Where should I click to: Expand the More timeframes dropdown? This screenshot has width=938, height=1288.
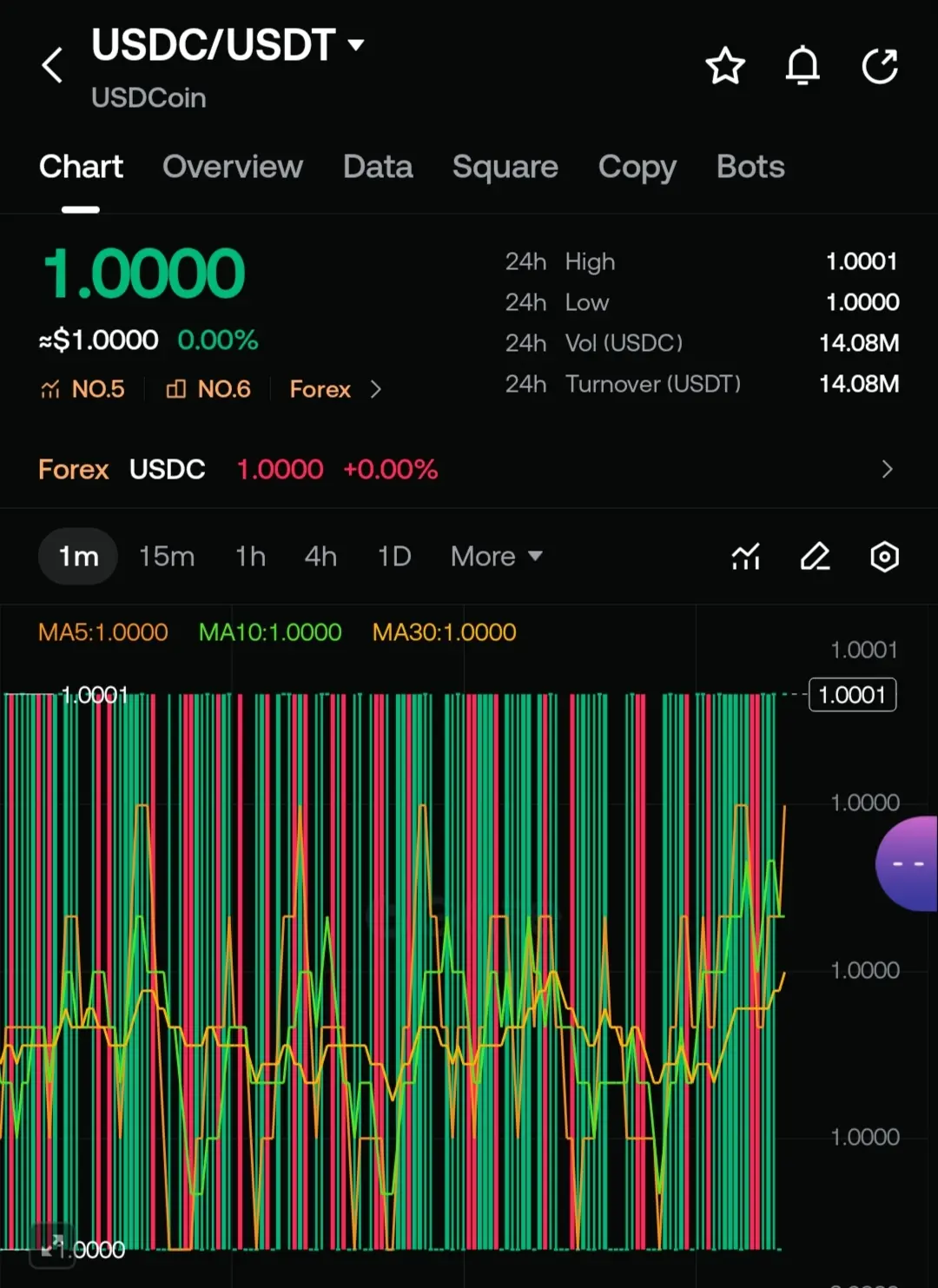(496, 556)
